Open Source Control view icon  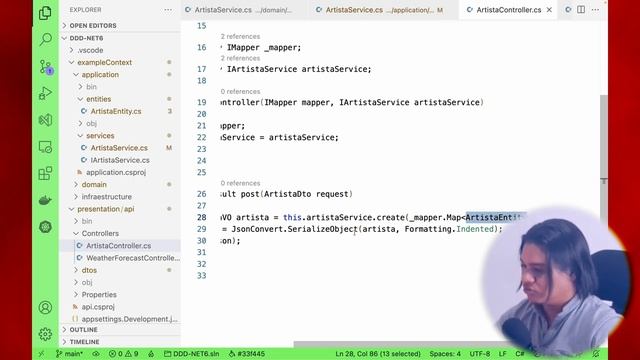(46, 67)
